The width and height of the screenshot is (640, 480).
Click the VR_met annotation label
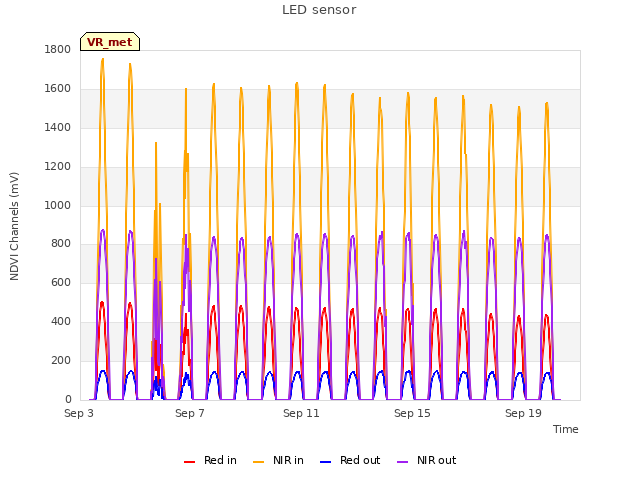coord(110,42)
